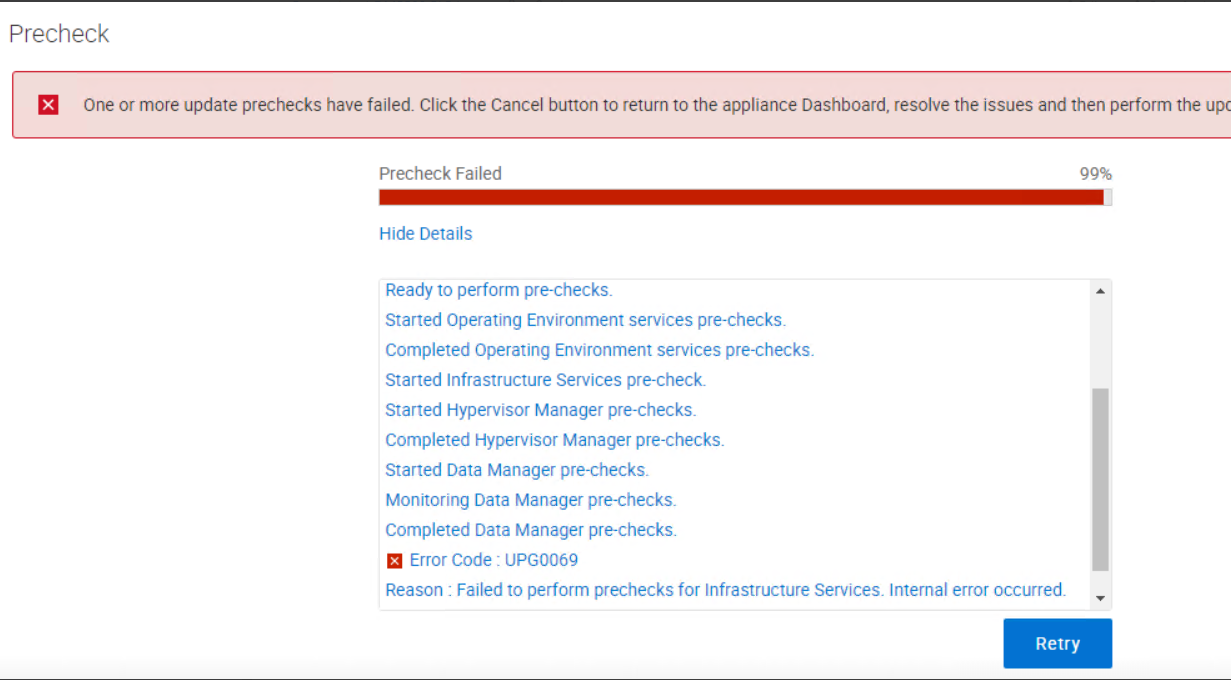The image size is (1231, 680).
Task: Click the red error icon in the alert banner
Action: click(47, 104)
